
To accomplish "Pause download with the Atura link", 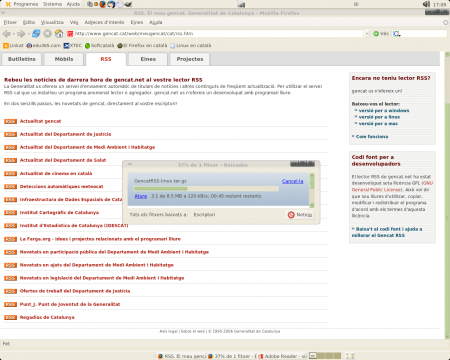I will (x=141, y=196).
